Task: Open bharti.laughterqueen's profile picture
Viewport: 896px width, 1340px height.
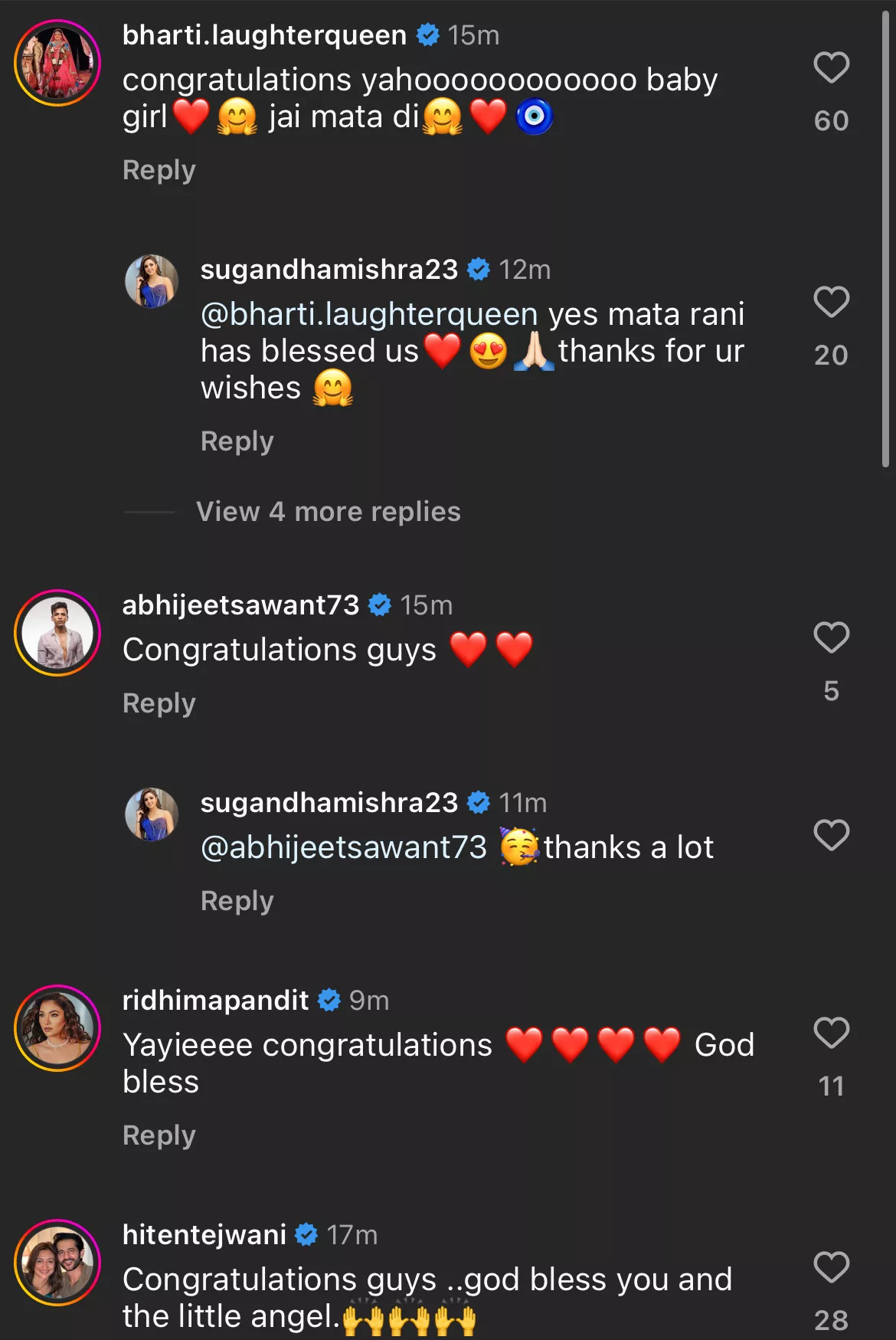Action: pyautogui.click(x=57, y=63)
